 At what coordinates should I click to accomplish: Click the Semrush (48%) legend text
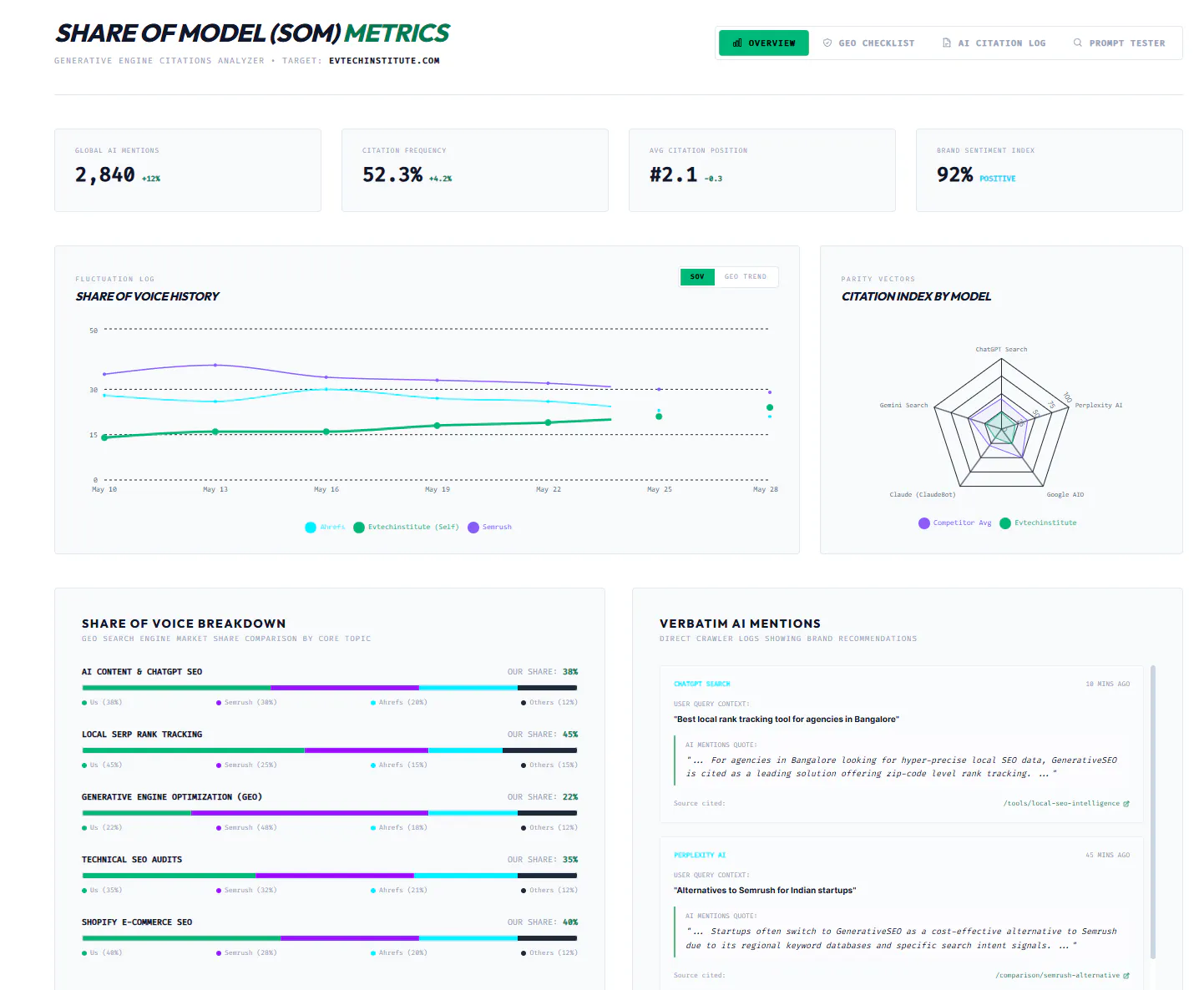(250, 828)
